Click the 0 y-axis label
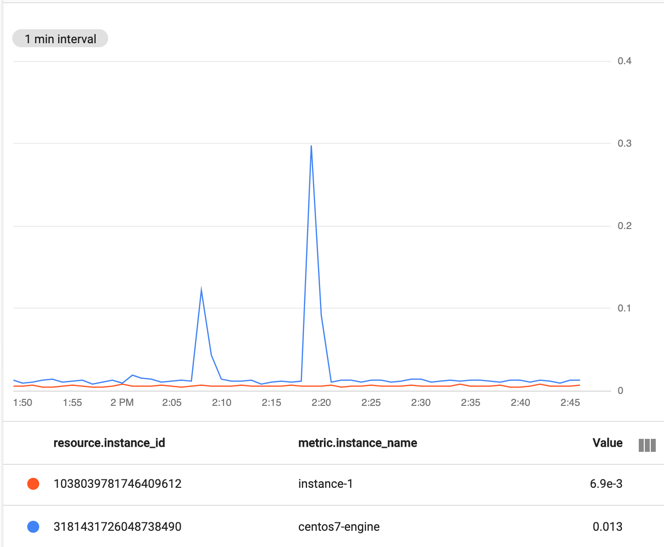The height and width of the screenshot is (547, 664). [620, 391]
